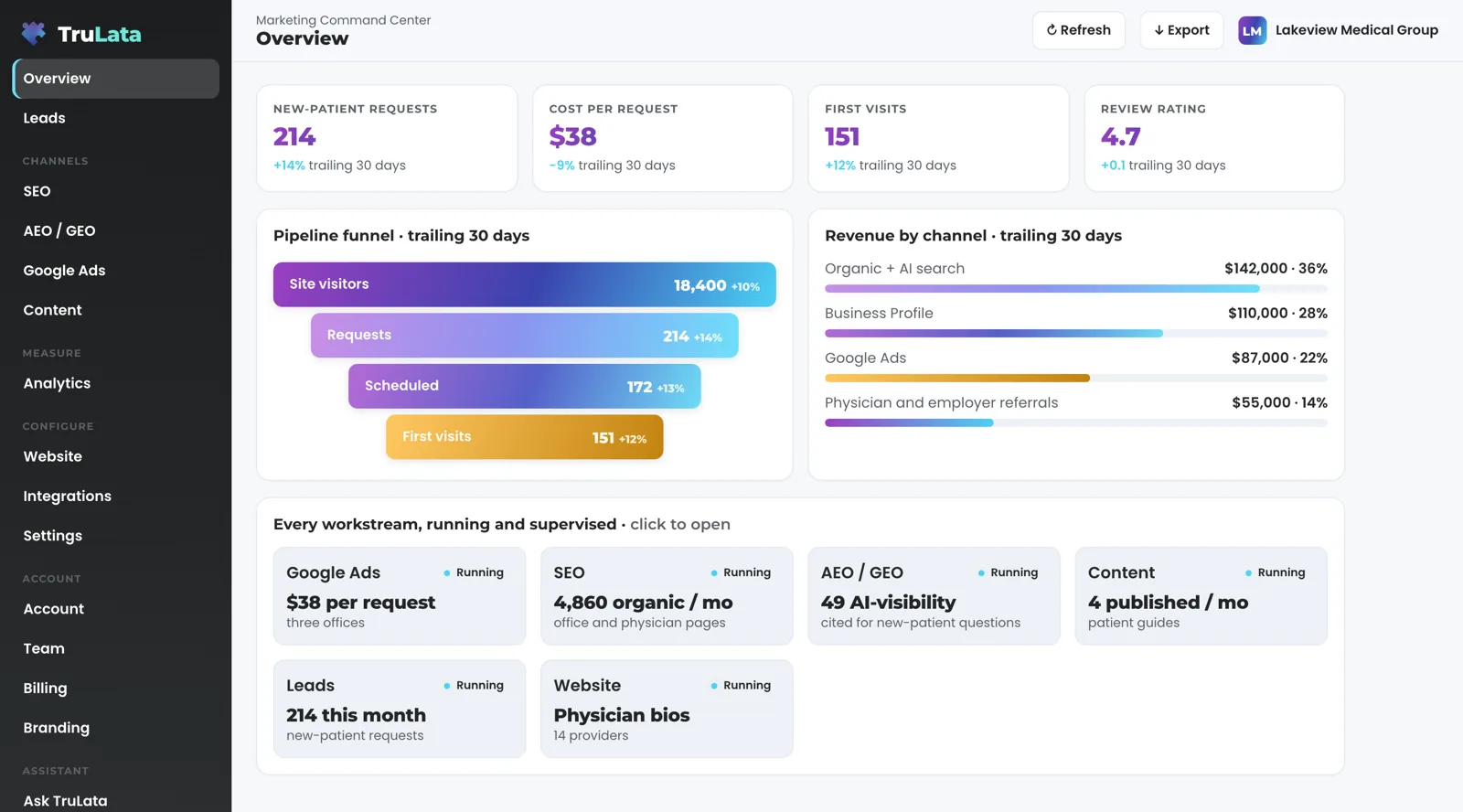Select Overview in the sidebar
This screenshot has width=1463, height=812.
pos(116,79)
